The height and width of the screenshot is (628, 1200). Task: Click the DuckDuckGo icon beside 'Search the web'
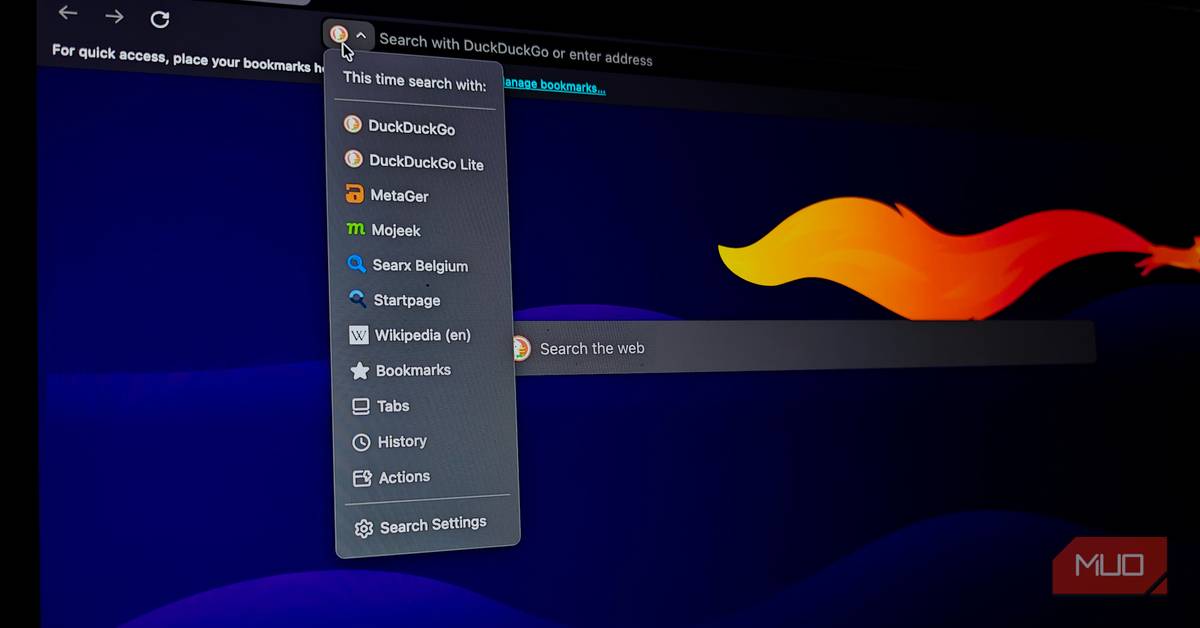click(520, 348)
